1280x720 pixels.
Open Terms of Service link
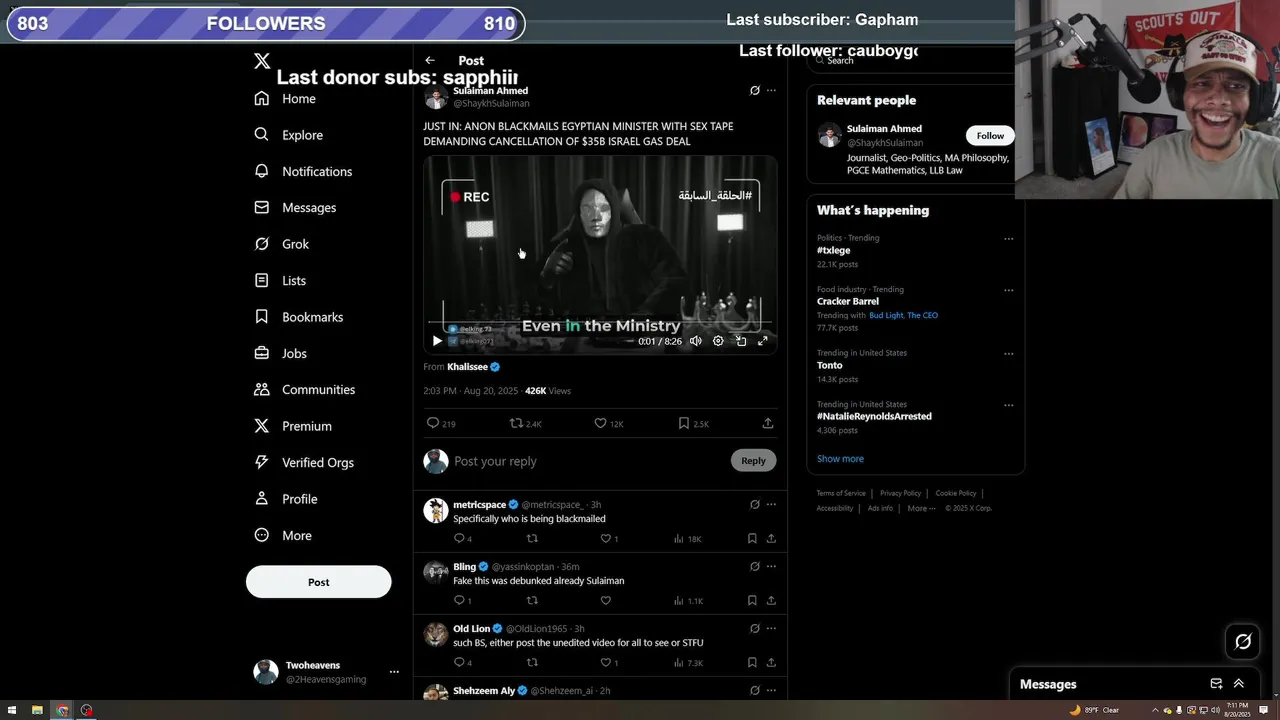(x=841, y=493)
